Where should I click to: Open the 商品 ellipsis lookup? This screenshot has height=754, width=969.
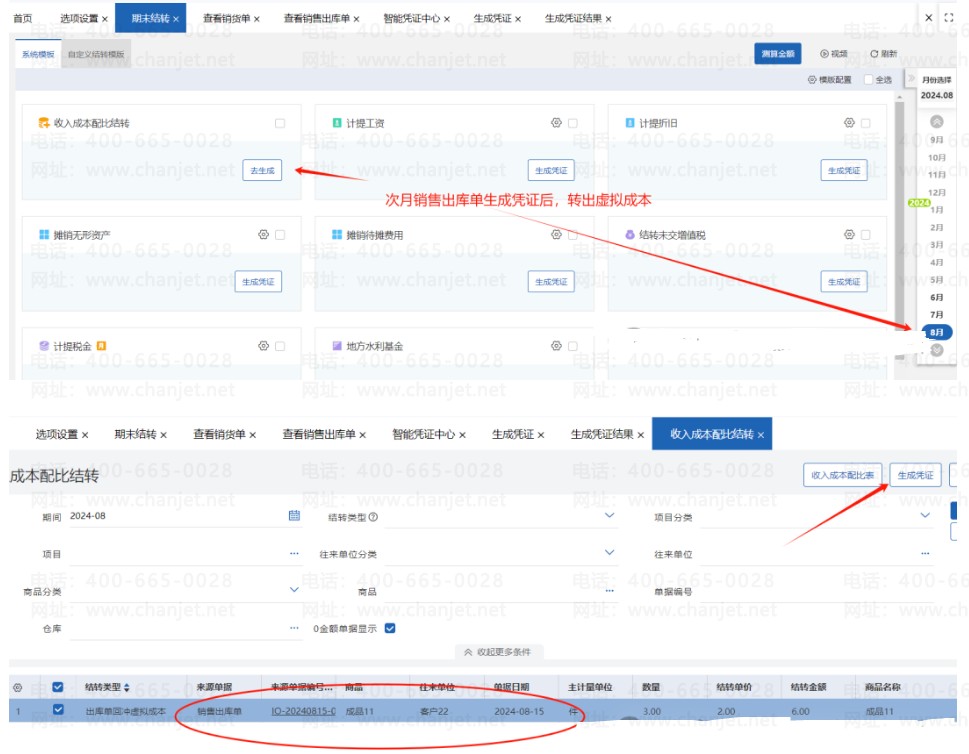coord(609,591)
